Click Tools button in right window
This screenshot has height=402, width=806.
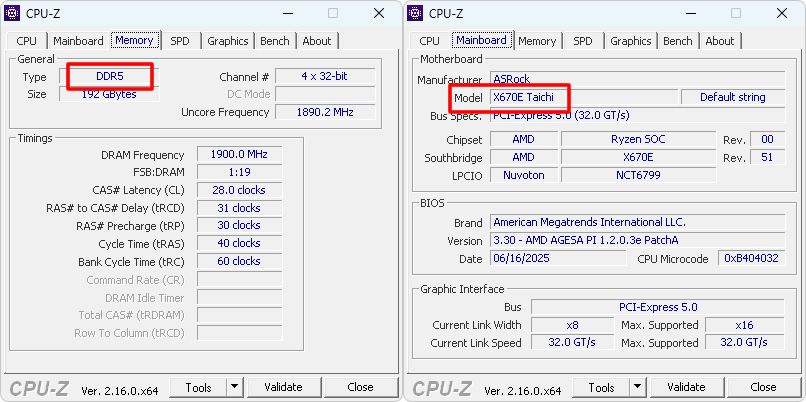point(601,387)
